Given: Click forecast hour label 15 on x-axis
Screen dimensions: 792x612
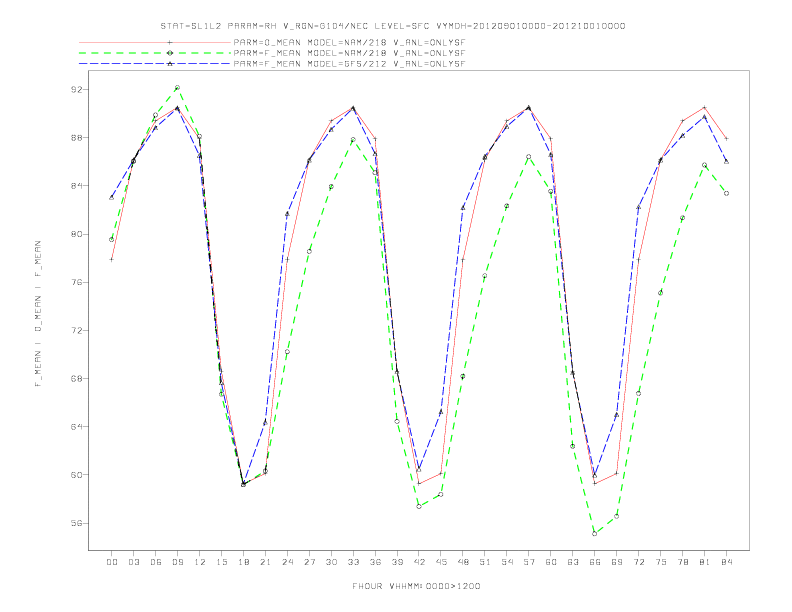Looking at the screenshot, I should (221, 562).
